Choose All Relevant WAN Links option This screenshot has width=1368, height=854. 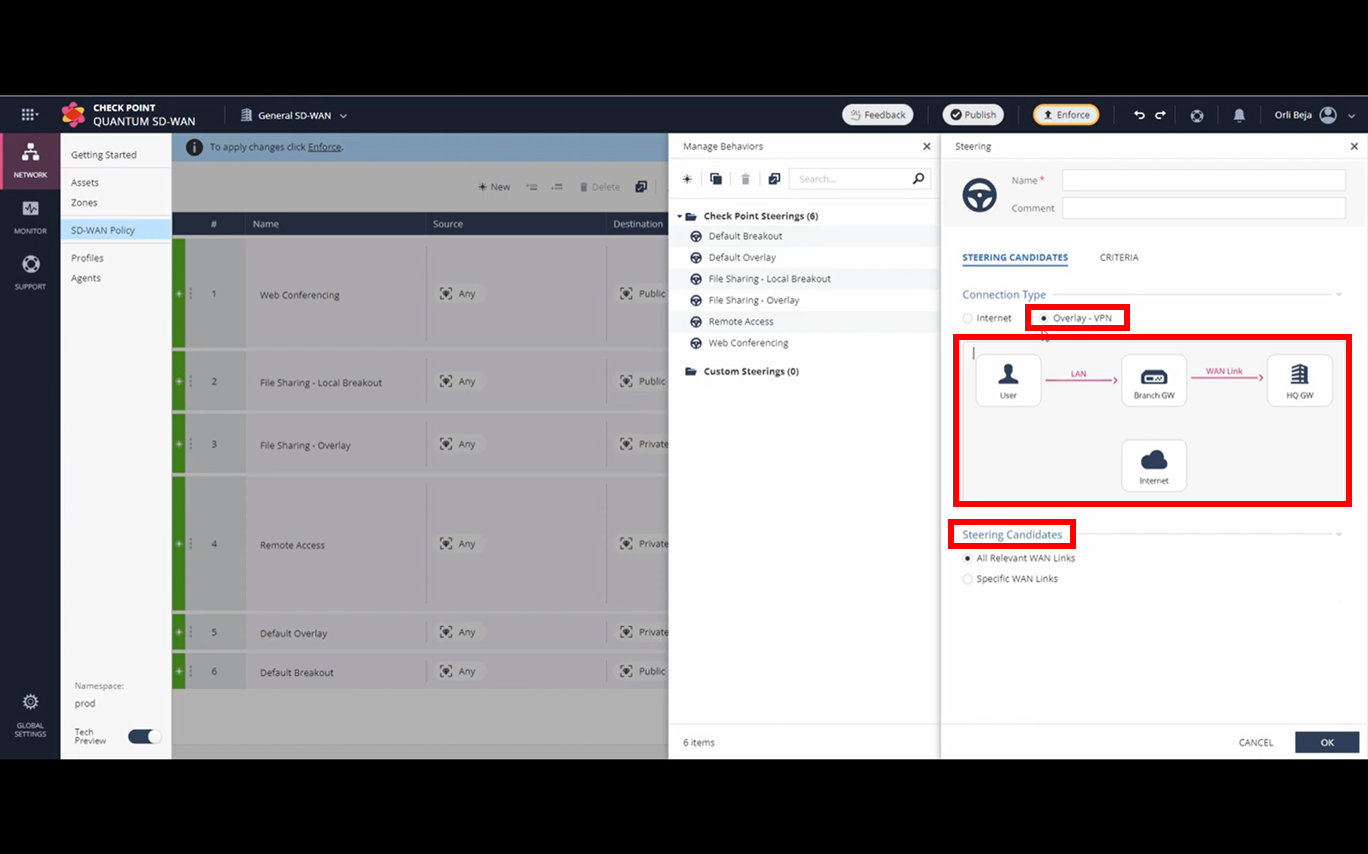pos(967,558)
